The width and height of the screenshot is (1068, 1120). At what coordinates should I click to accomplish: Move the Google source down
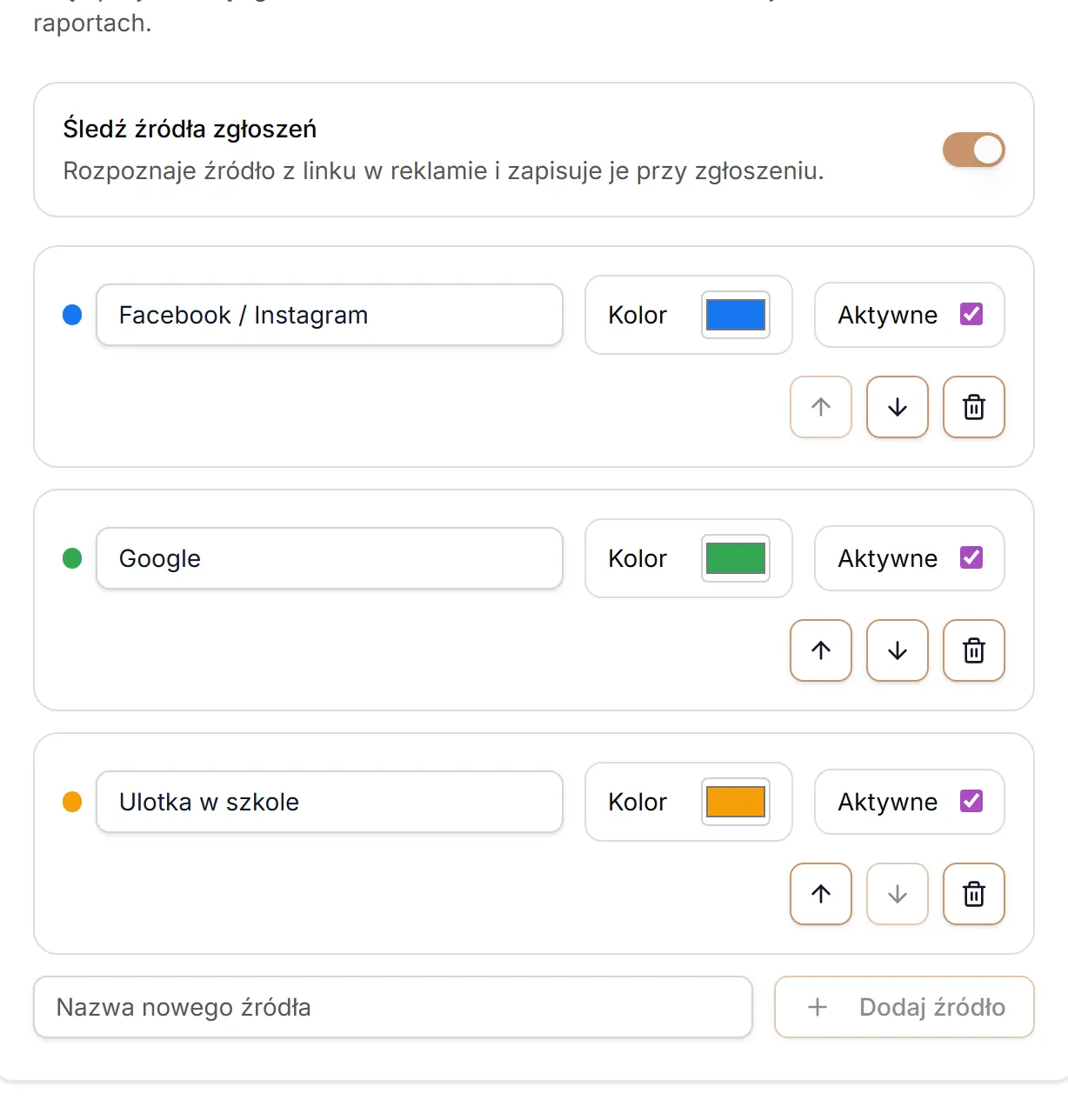[x=898, y=650]
